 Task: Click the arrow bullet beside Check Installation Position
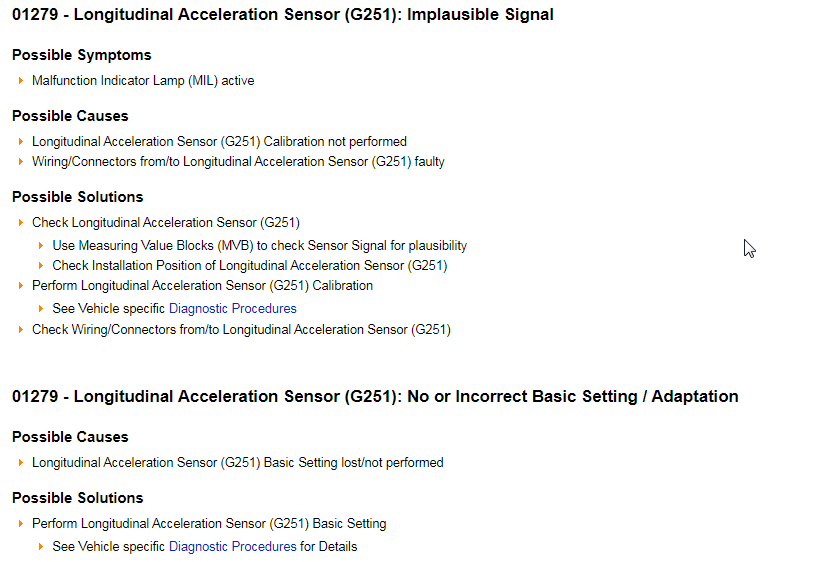[41, 266]
